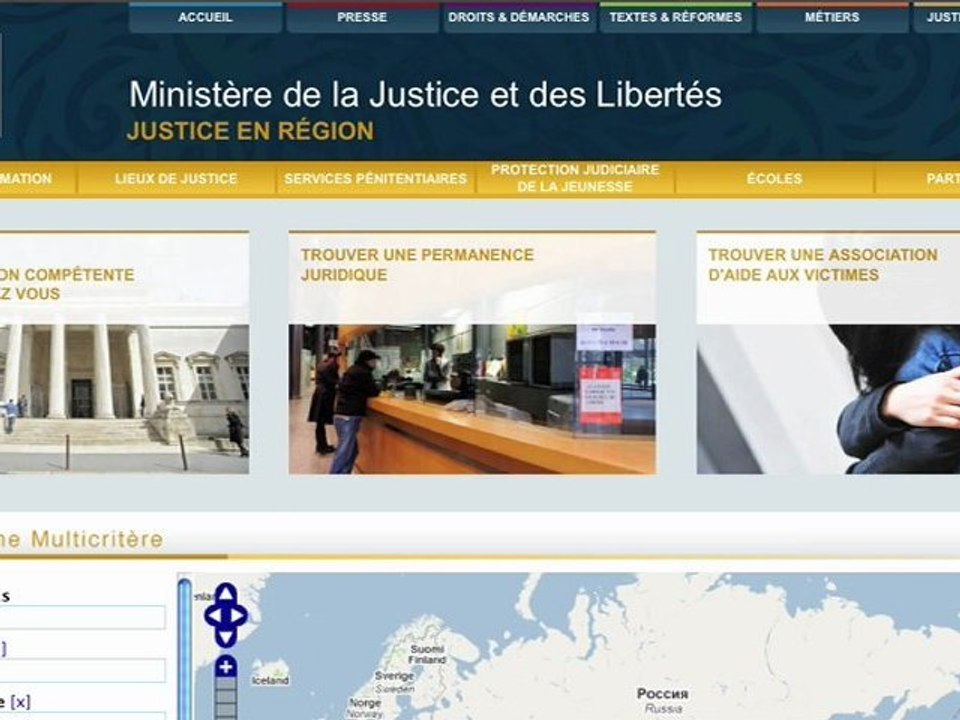The height and width of the screenshot is (720, 960).
Task: Go to Droits & Démarches tab
Action: [519, 18]
